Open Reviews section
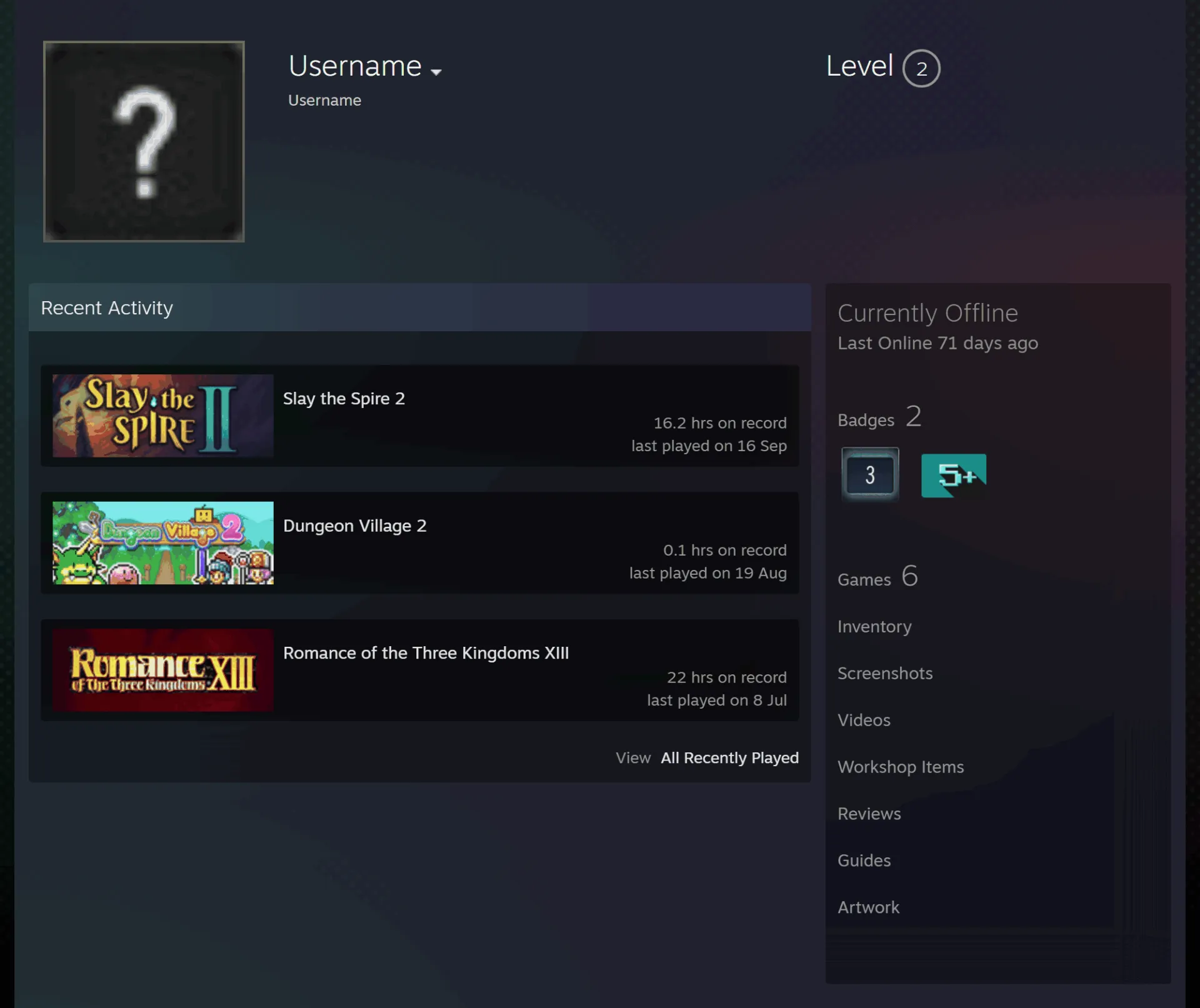The width and height of the screenshot is (1200, 1008). click(x=869, y=814)
